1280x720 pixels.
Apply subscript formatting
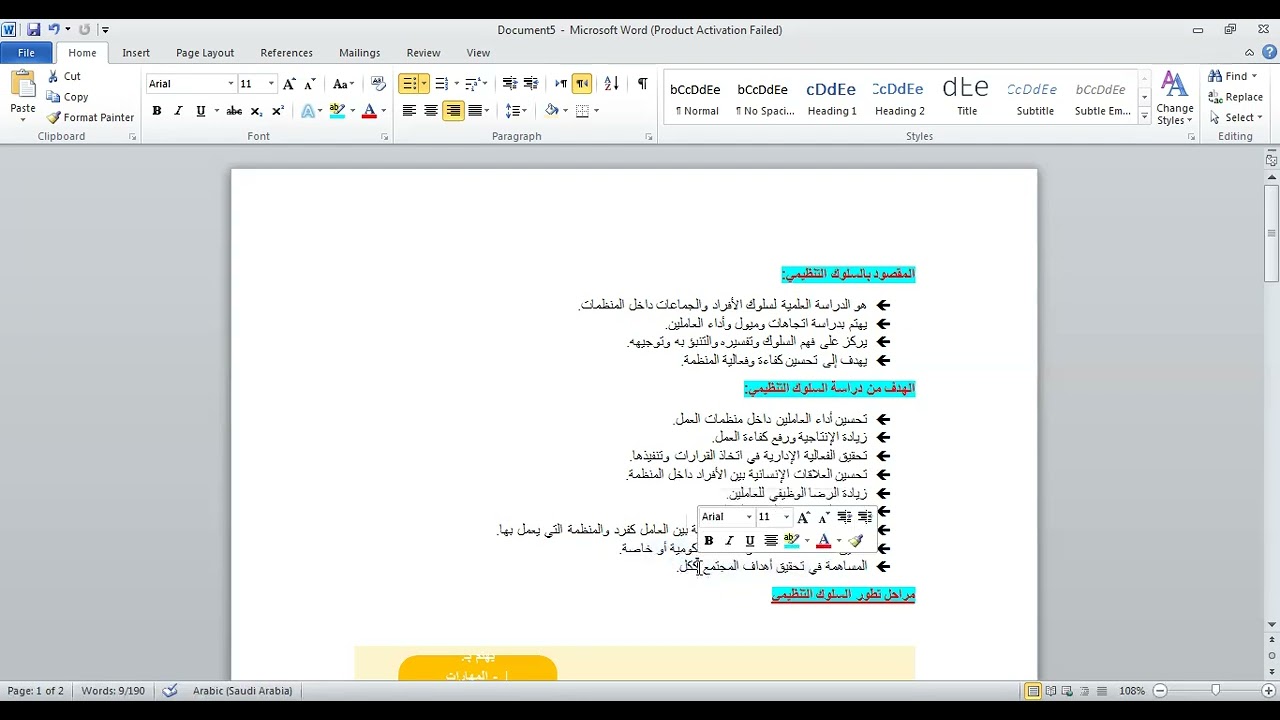pyautogui.click(x=256, y=111)
